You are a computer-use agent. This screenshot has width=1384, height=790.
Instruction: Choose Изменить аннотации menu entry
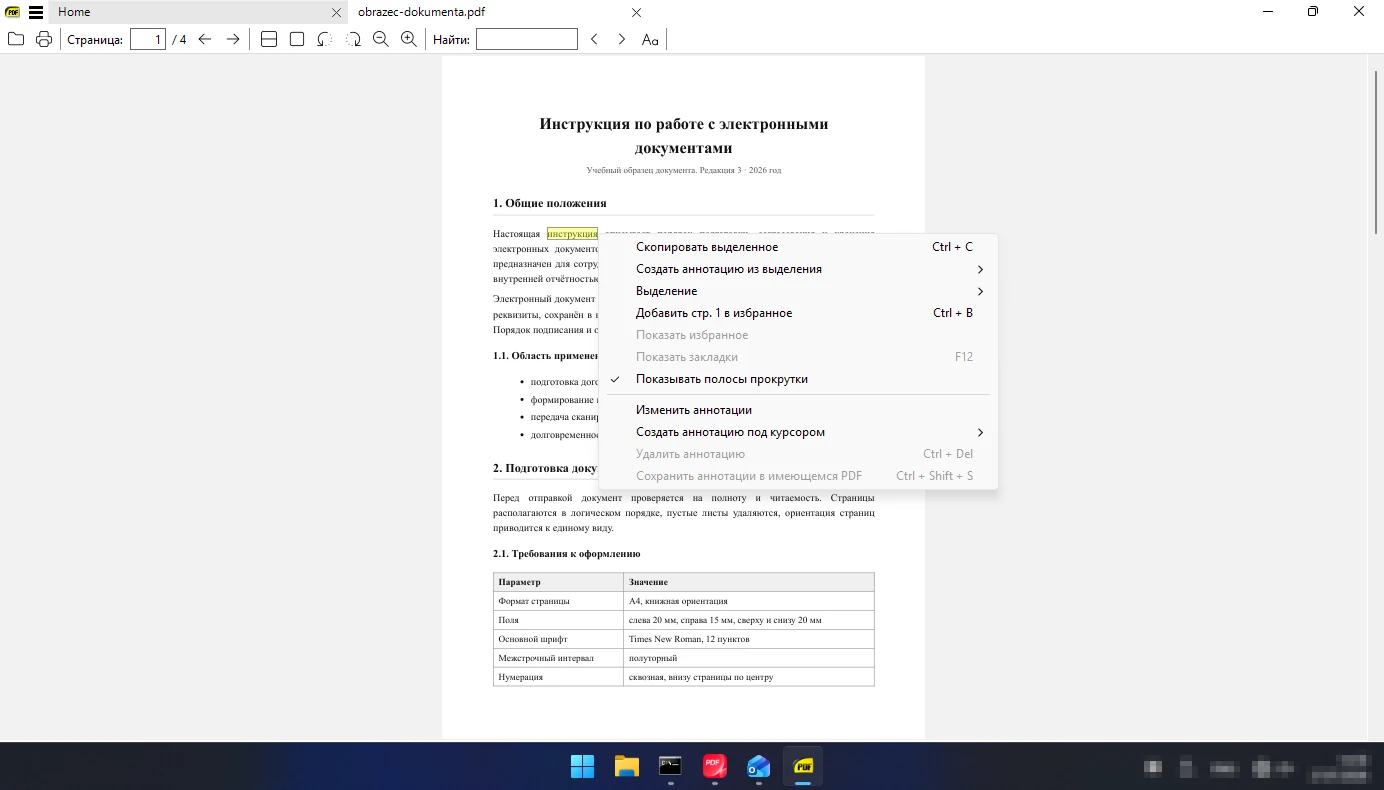tap(798, 410)
